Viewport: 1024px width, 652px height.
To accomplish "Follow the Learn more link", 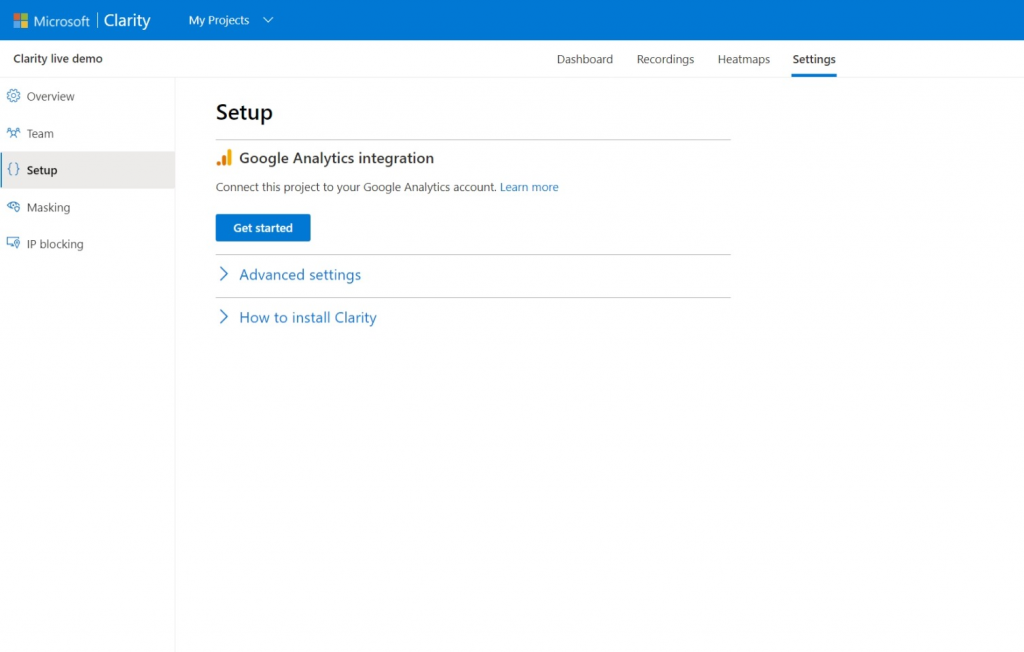I will click(529, 187).
